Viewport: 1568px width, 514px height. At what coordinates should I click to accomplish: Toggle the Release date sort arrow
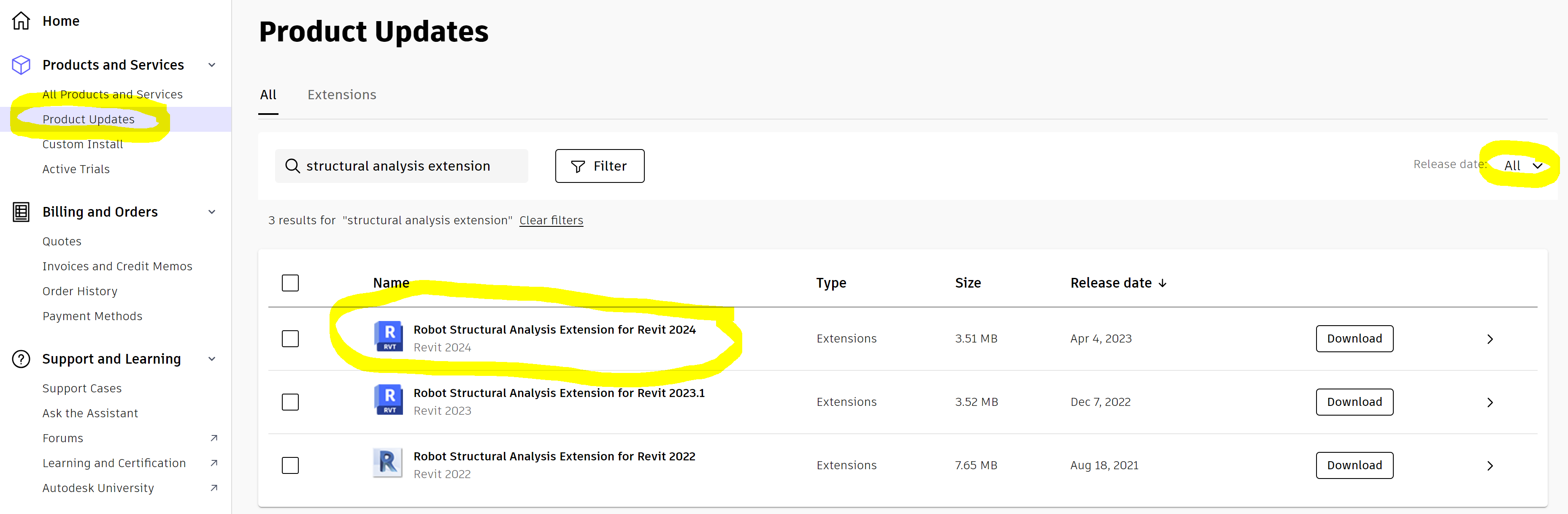tap(1163, 283)
